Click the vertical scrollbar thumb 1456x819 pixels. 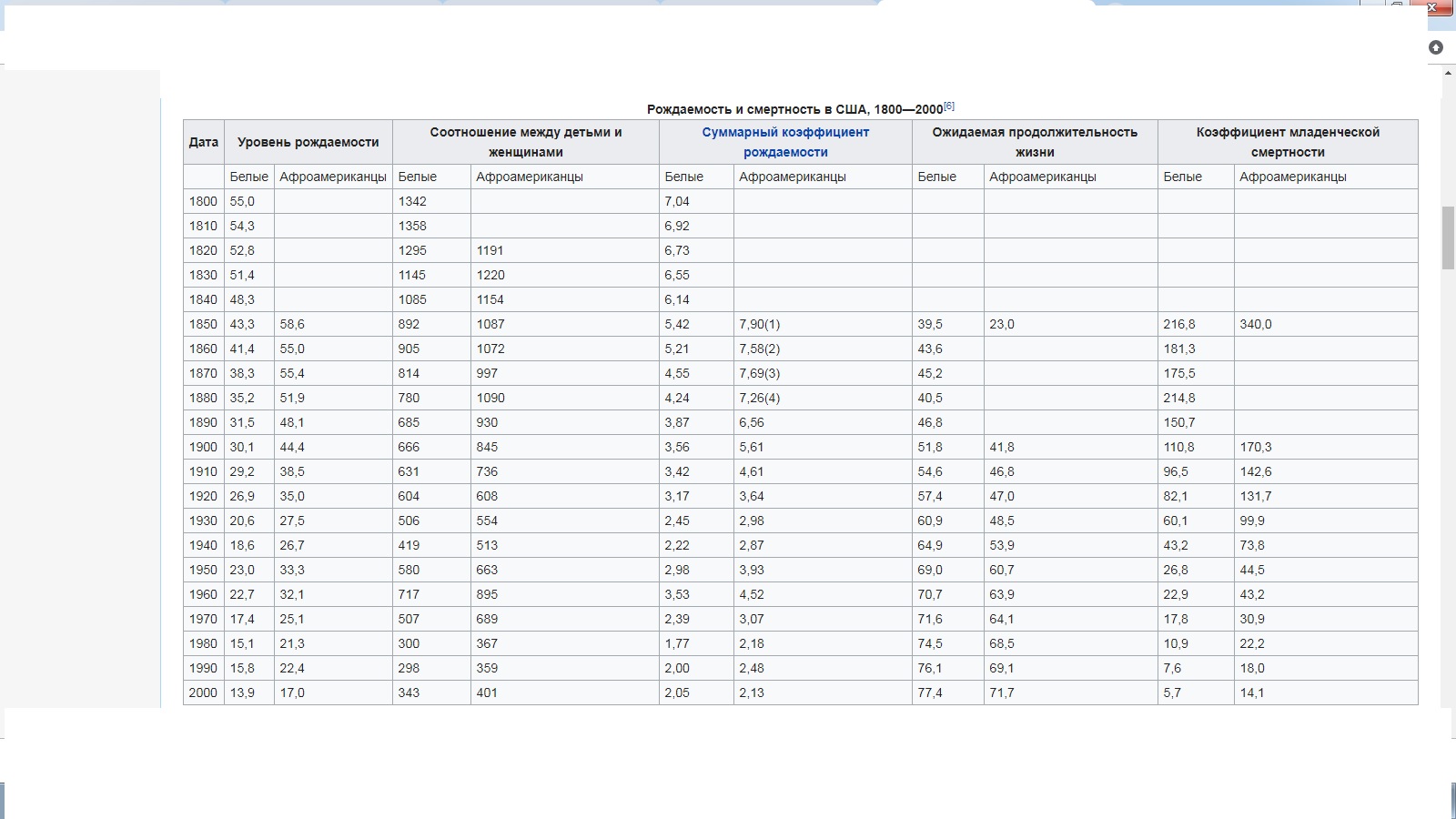pyautogui.click(x=1448, y=238)
